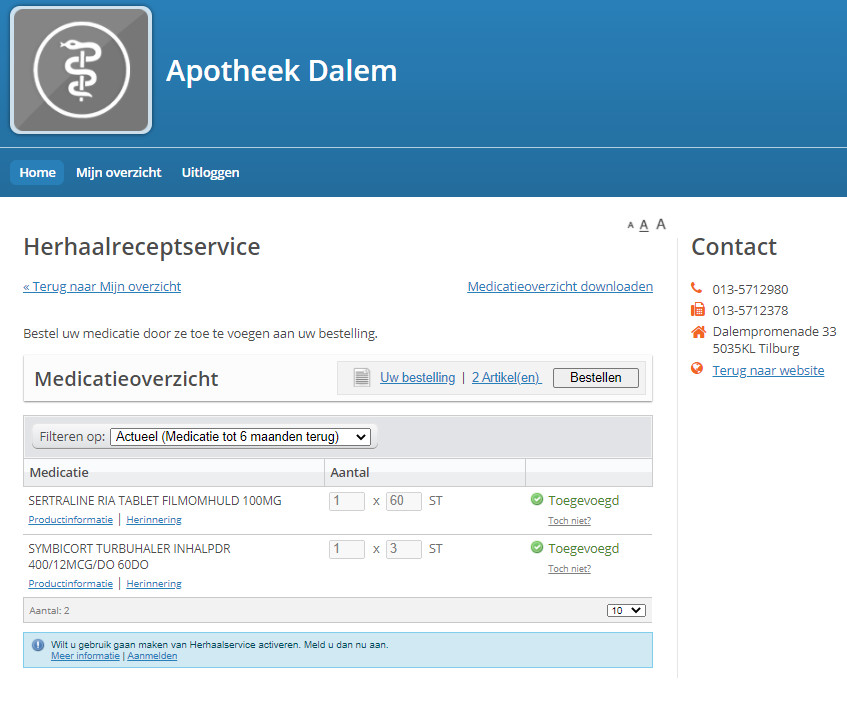Click Aanmelden in the notice

pos(152,656)
